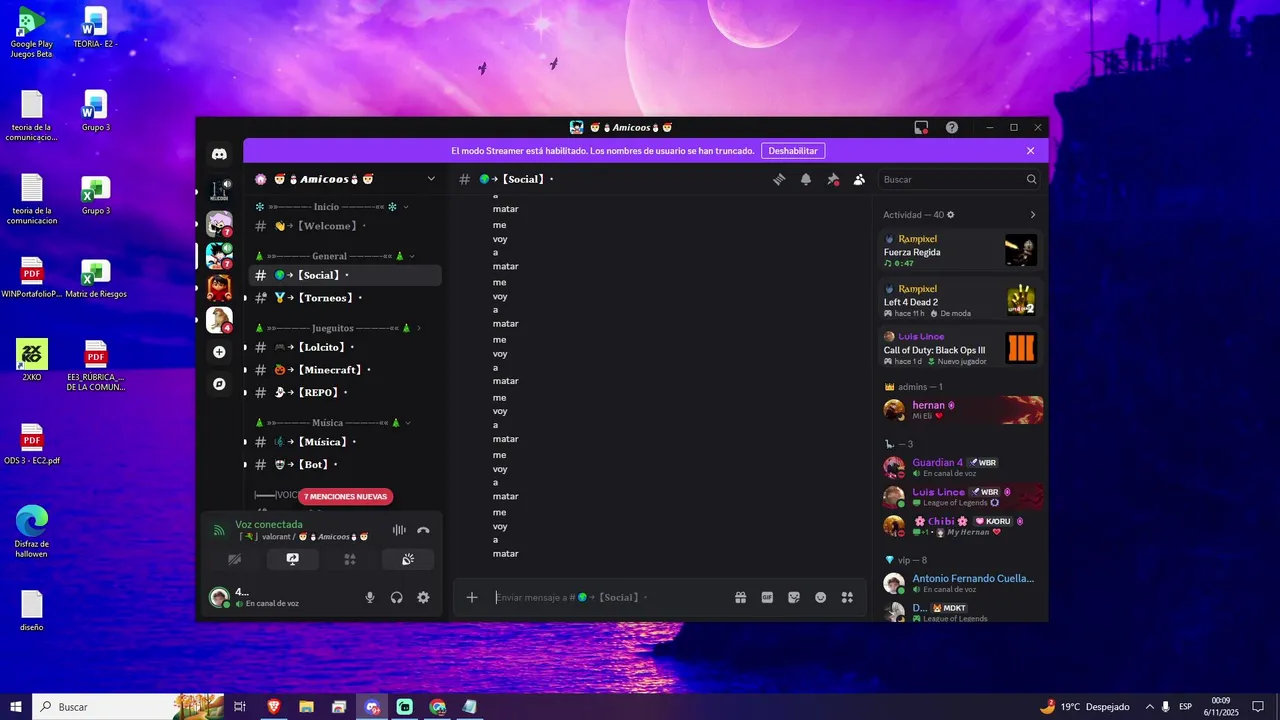Dismiss the streamer mode banner
This screenshot has height=720, width=1280.
(x=1031, y=151)
